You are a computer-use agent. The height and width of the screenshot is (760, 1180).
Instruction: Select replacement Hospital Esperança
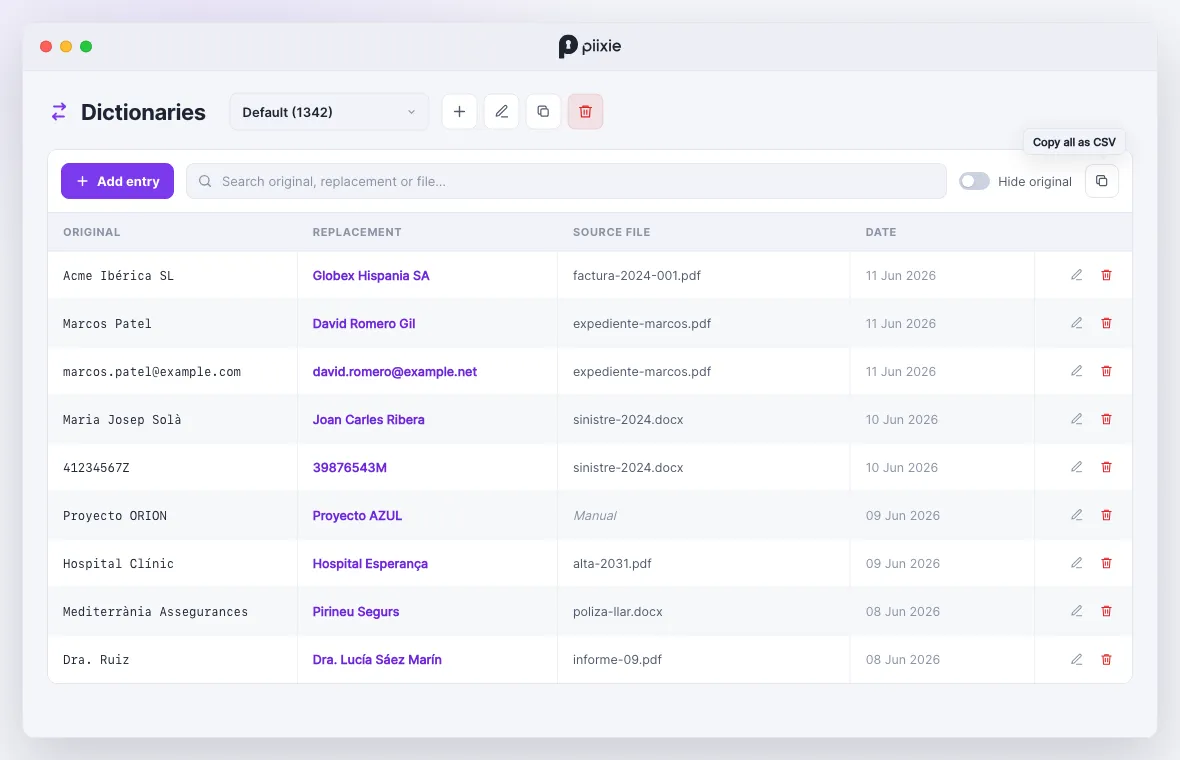[370, 564]
